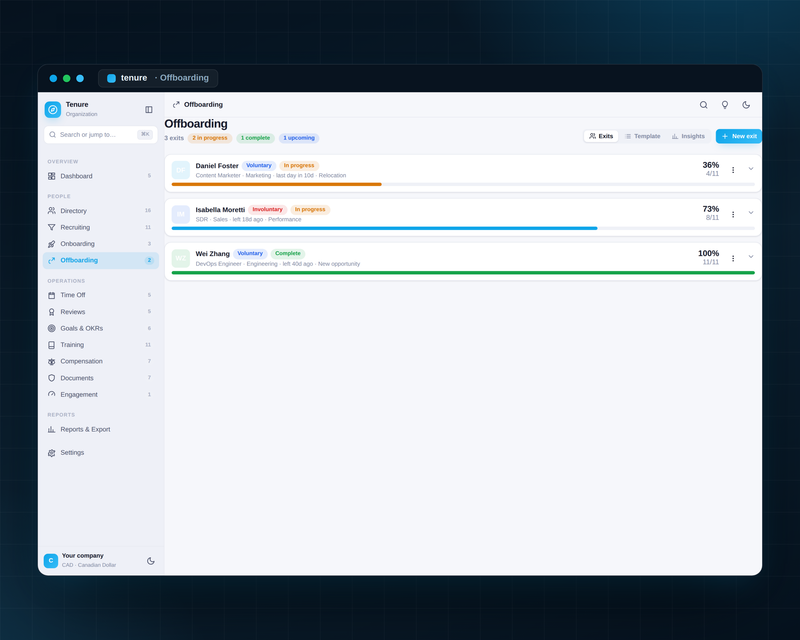Click Isabella Moretti's IM avatar
This screenshot has width=800, height=640.
(181, 214)
